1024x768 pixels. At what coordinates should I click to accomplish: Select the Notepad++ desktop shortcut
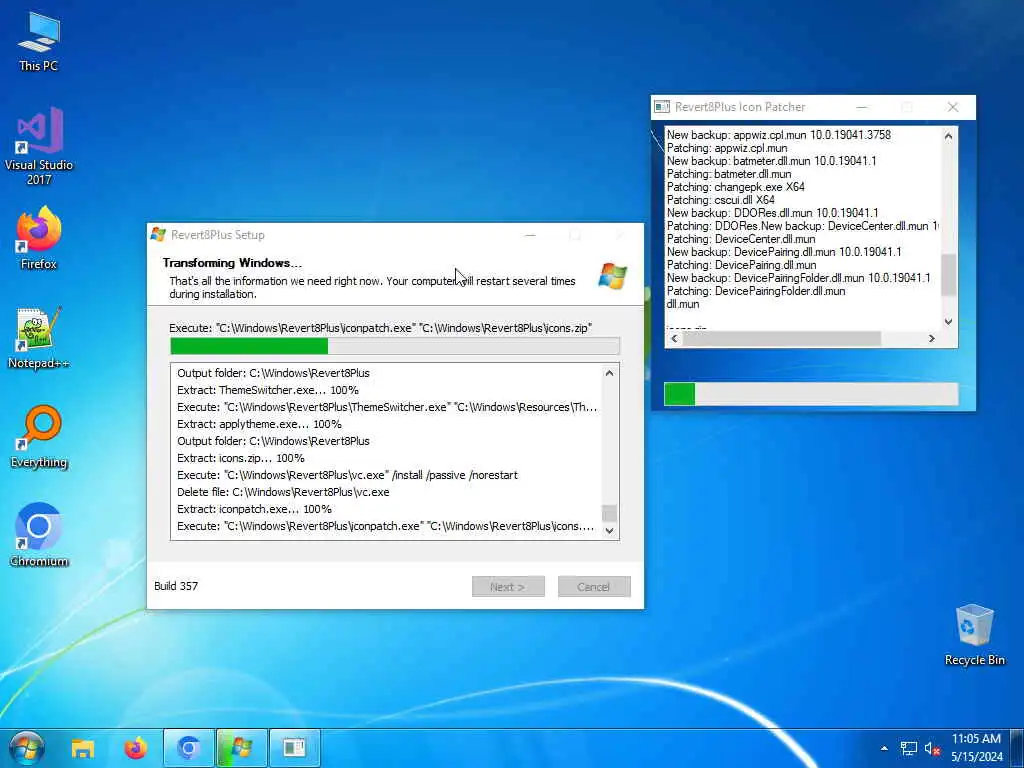[x=39, y=338]
